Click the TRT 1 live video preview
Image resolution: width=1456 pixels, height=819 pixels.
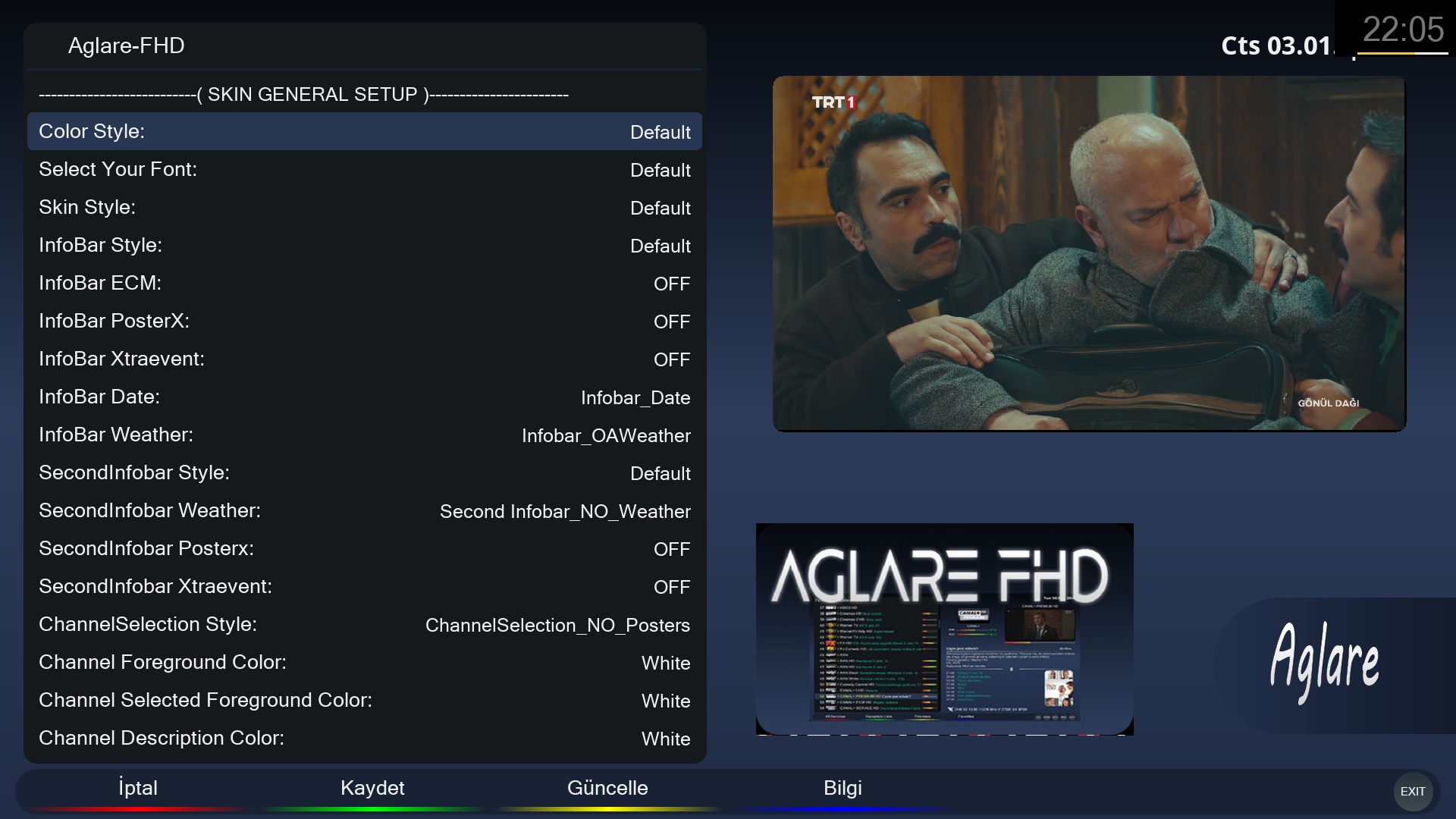1089,253
